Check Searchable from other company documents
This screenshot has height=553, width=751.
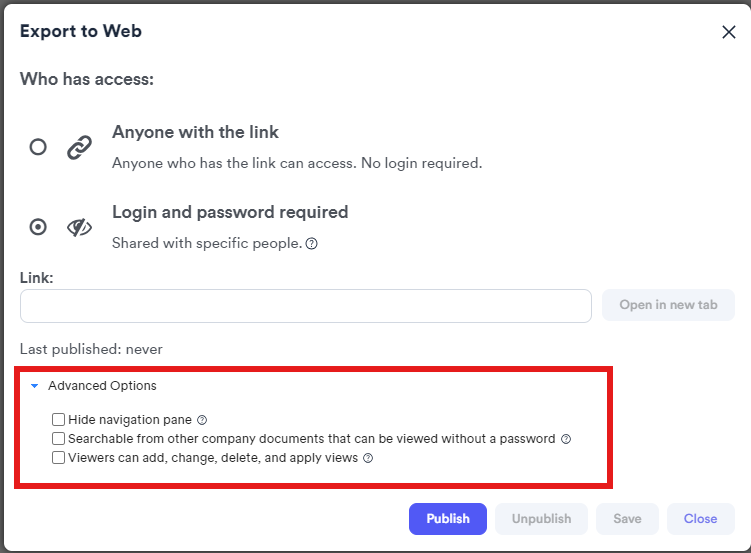[58, 439]
